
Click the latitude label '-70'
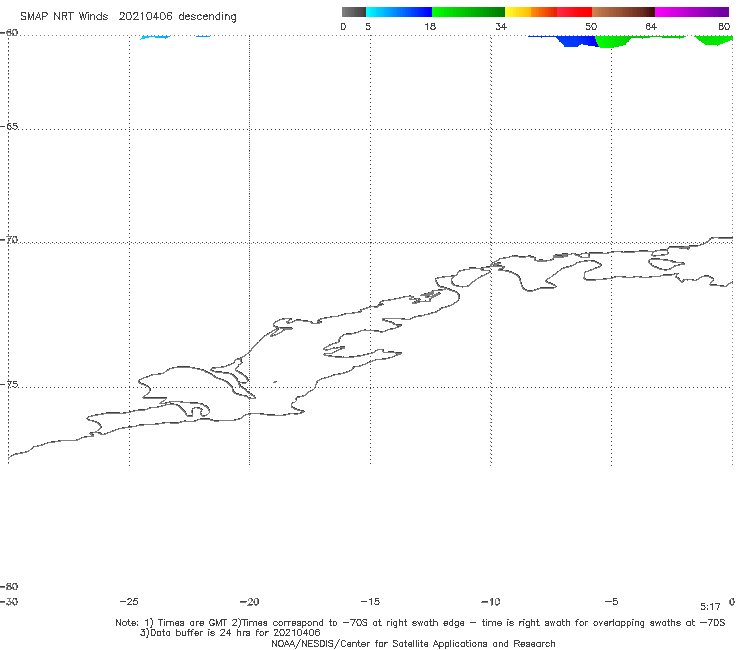[x=9, y=240]
